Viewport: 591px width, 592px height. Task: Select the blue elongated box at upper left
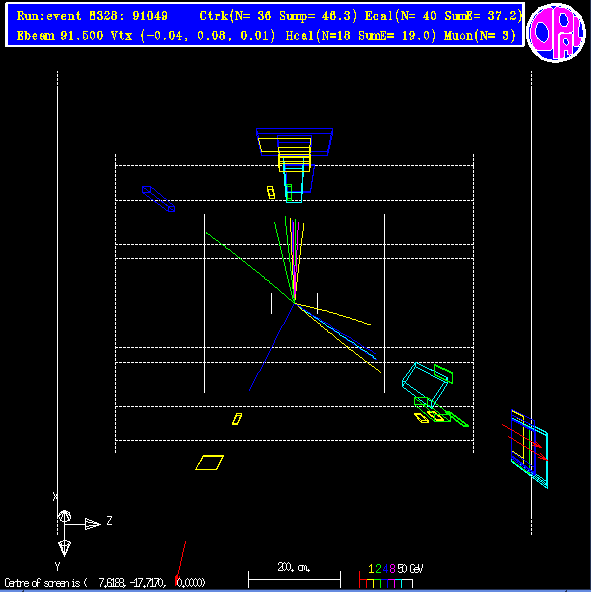click(158, 199)
